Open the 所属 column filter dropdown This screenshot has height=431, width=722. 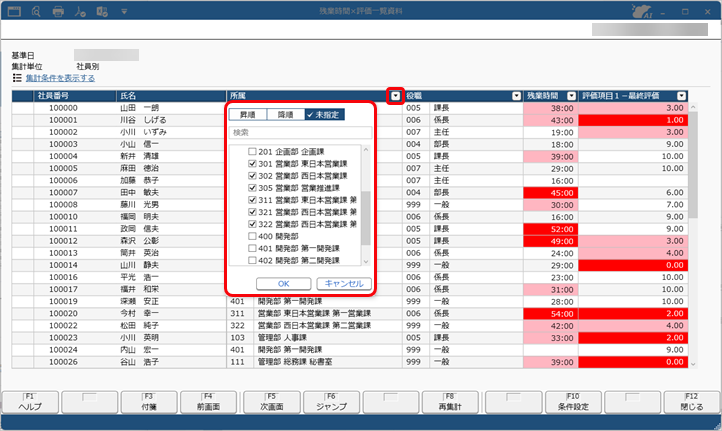(396, 96)
